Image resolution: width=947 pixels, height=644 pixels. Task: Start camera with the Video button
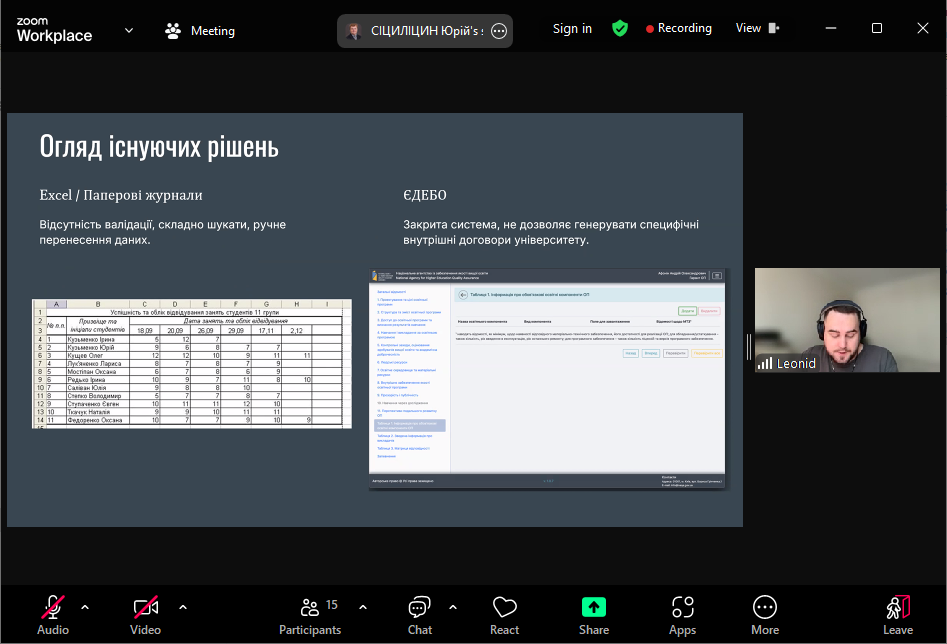click(145, 613)
